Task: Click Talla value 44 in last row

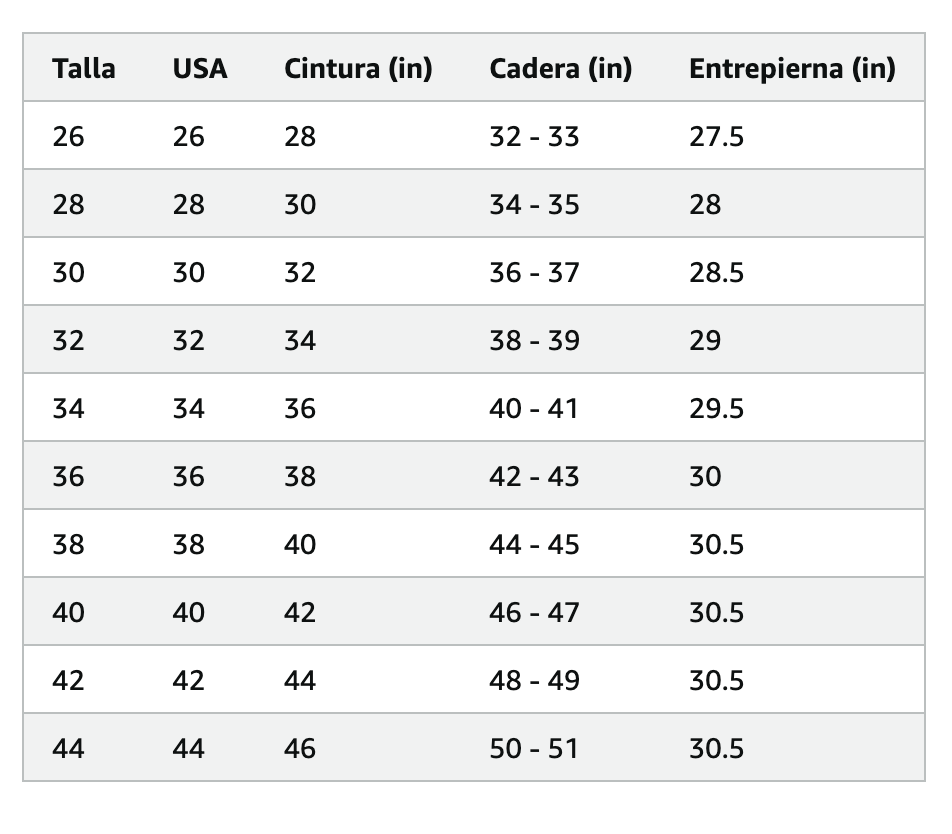Action: pos(68,748)
